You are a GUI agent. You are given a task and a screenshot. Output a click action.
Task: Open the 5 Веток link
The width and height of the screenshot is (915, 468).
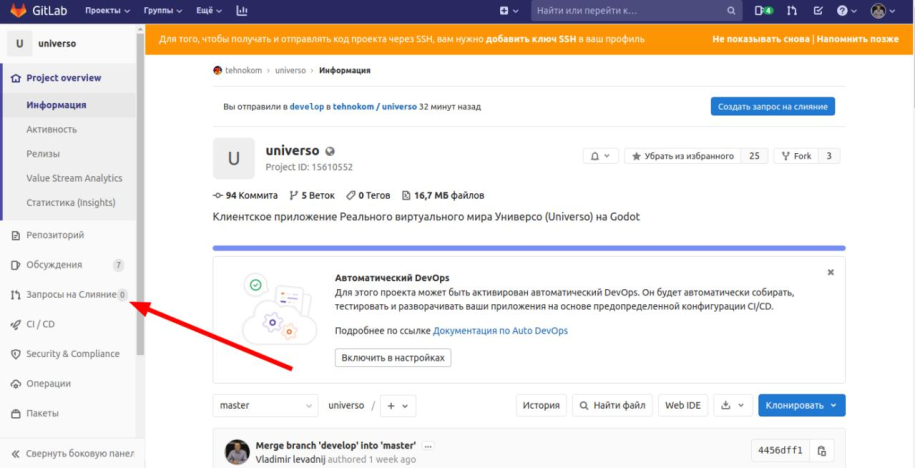point(310,195)
